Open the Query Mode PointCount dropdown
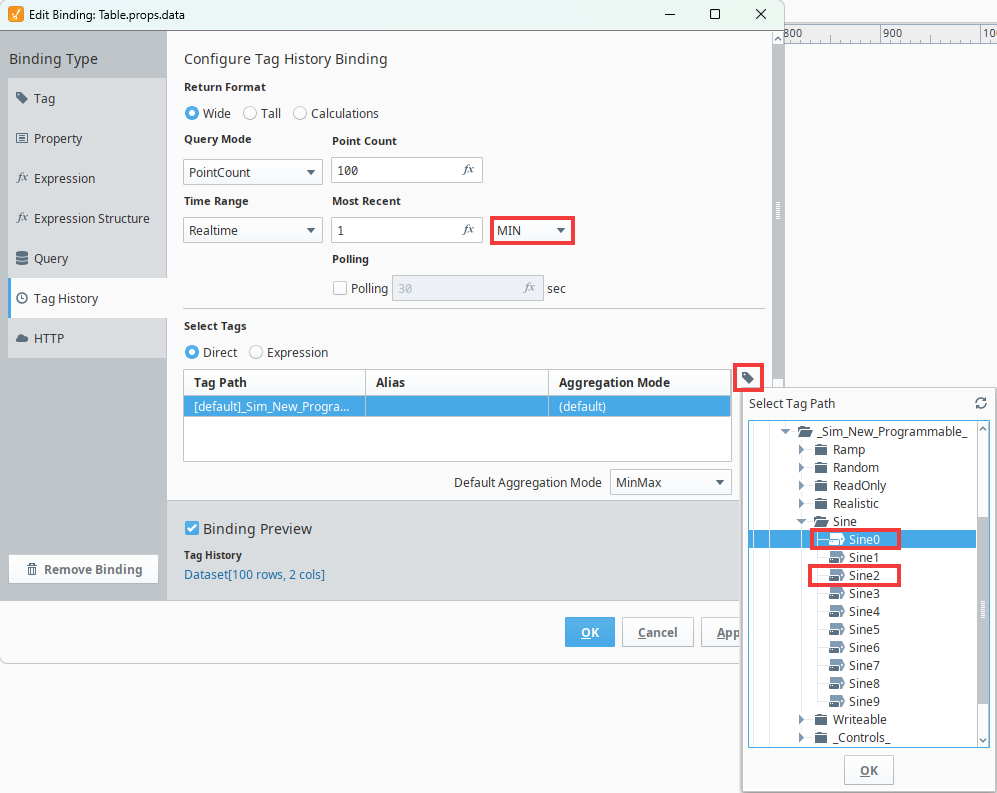This screenshot has width=997, height=793. 253,172
